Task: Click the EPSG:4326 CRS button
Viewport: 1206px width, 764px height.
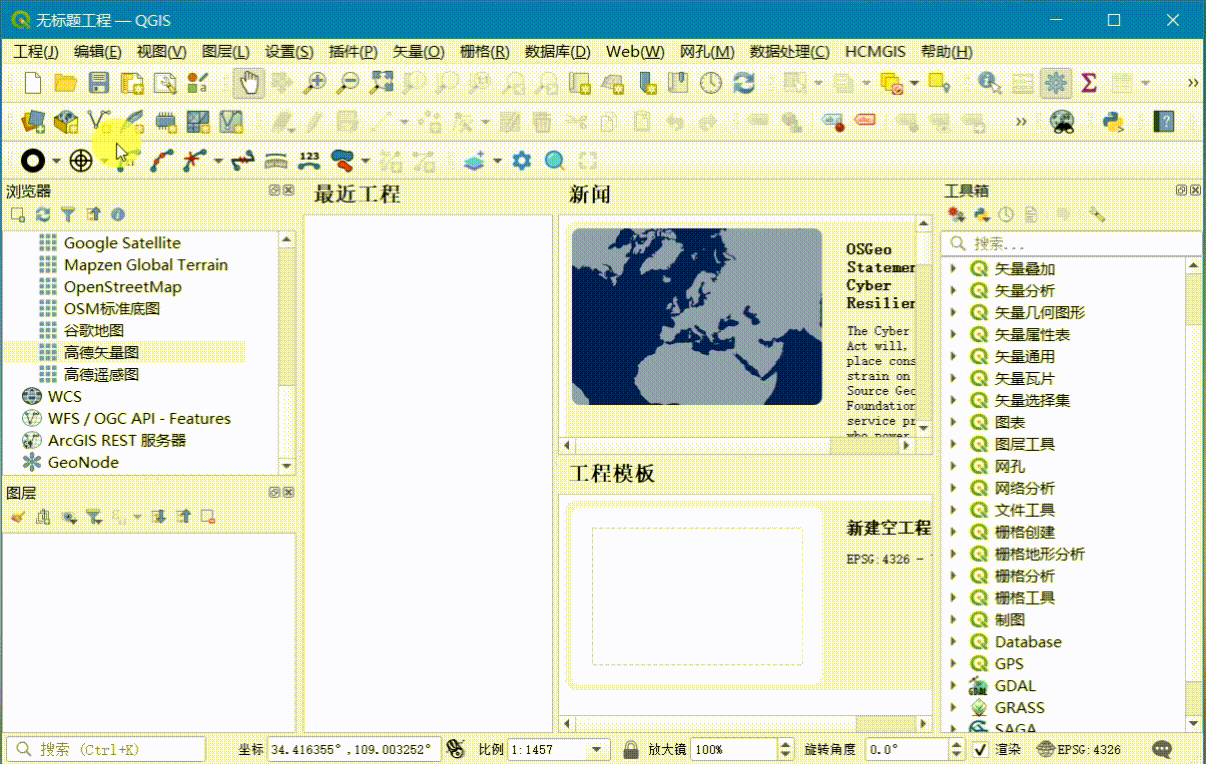Action: pos(1079,749)
